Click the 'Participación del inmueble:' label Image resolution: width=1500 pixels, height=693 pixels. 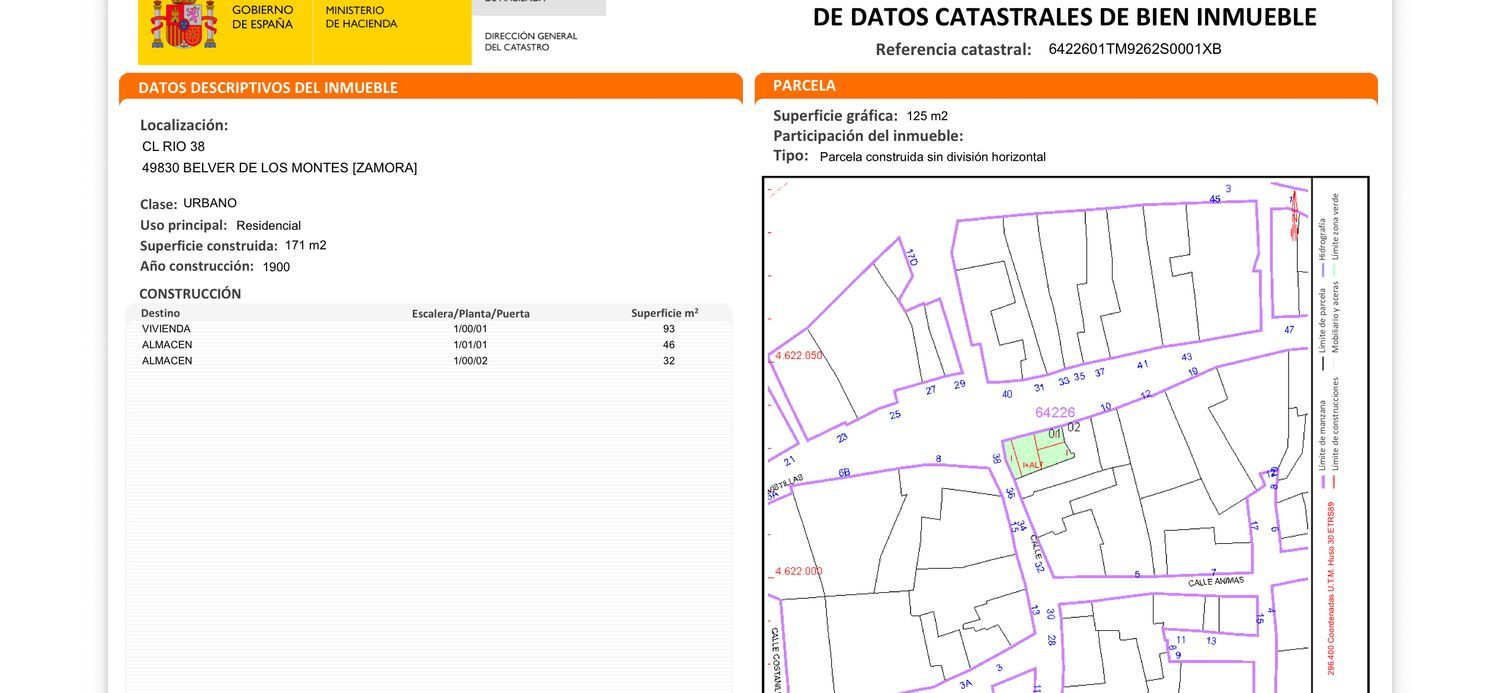[x=868, y=136]
